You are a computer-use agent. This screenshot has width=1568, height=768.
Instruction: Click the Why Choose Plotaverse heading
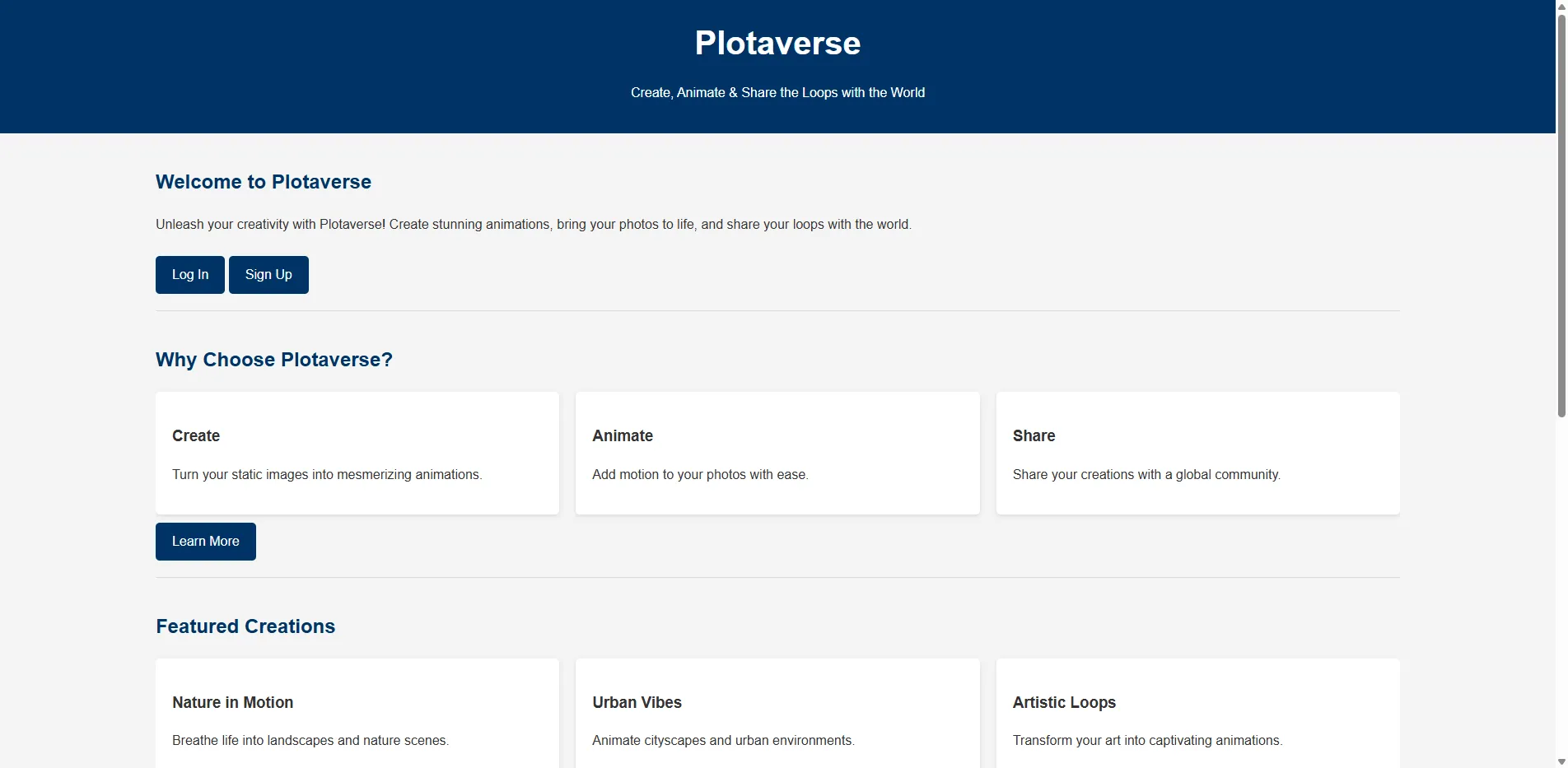[274, 360]
